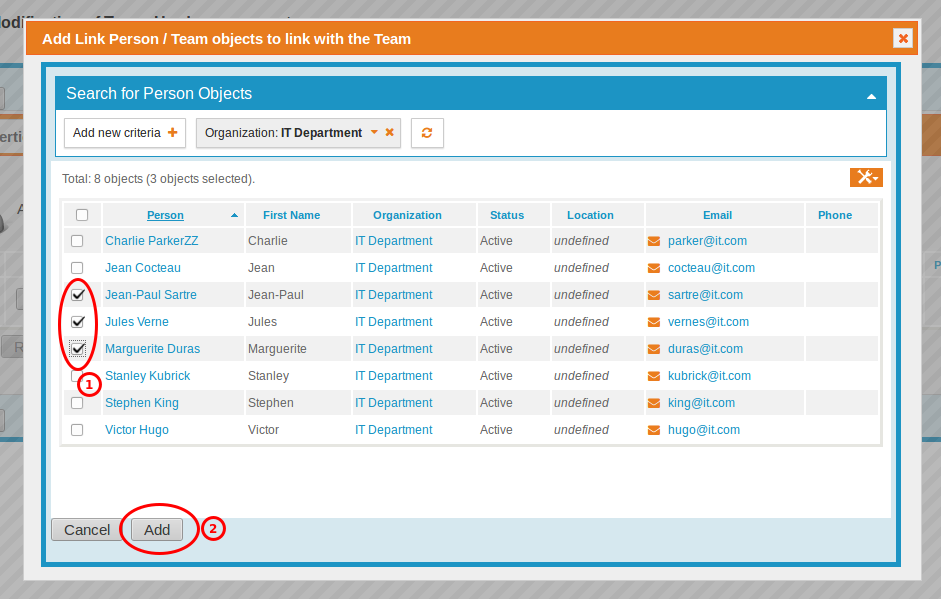
Task: Uncheck Jules Verne's selection checkbox
Action: pyautogui.click(x=77, y=321)
